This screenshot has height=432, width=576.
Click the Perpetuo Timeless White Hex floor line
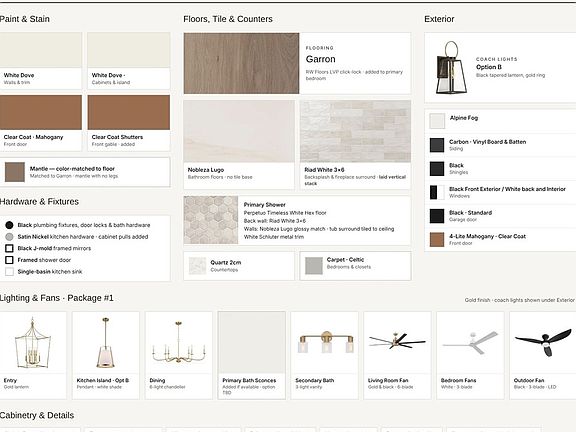(285, 213)
